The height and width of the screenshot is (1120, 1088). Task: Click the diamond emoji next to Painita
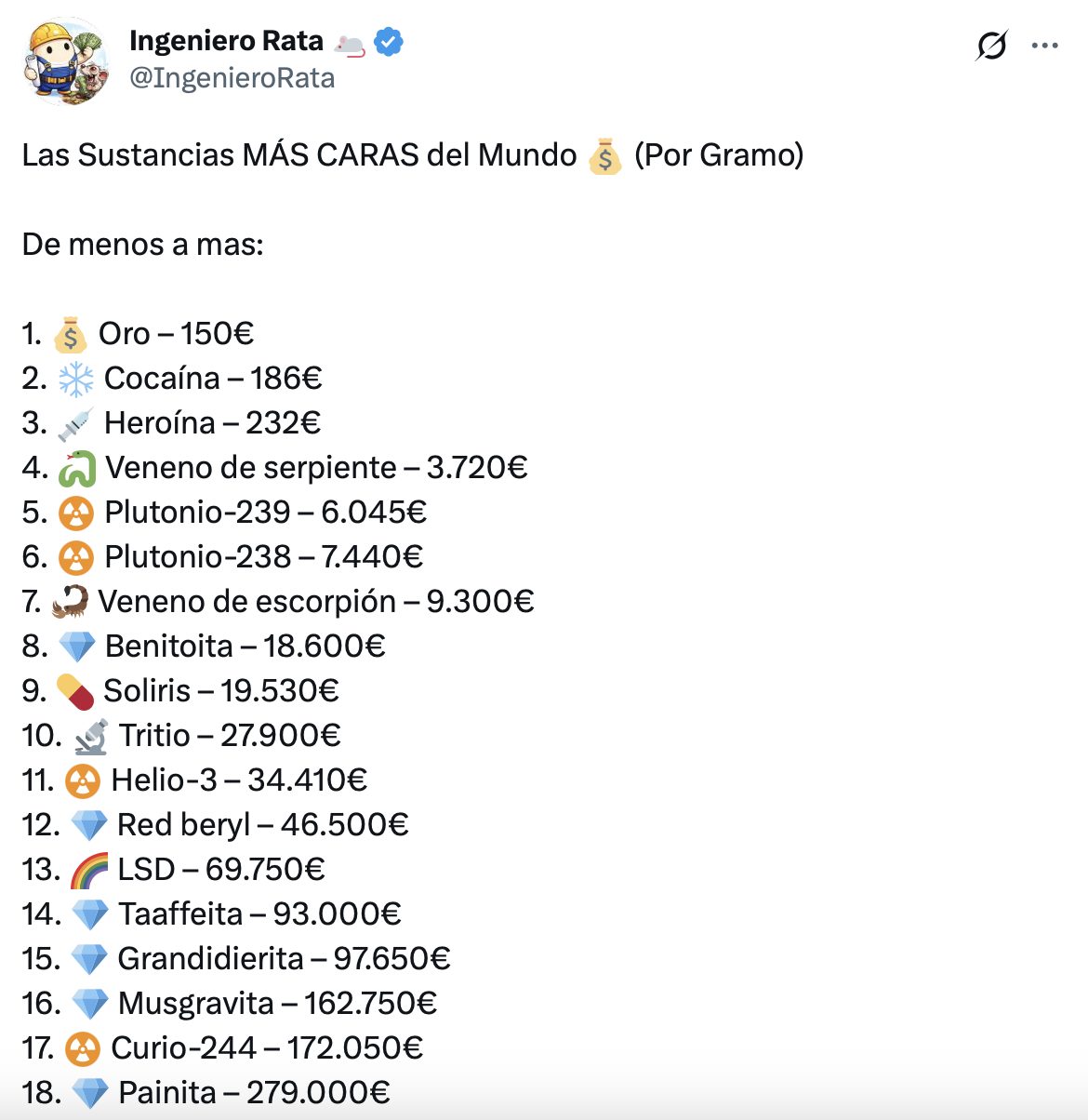pyautogui.click(x=89, y=1093)
